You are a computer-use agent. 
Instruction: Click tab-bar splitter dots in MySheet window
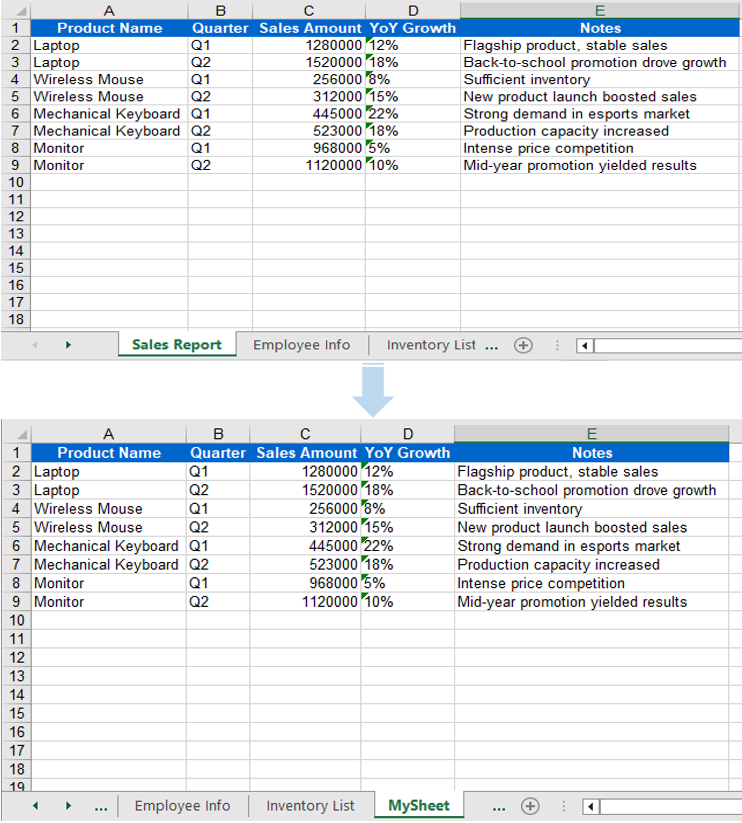564,806
